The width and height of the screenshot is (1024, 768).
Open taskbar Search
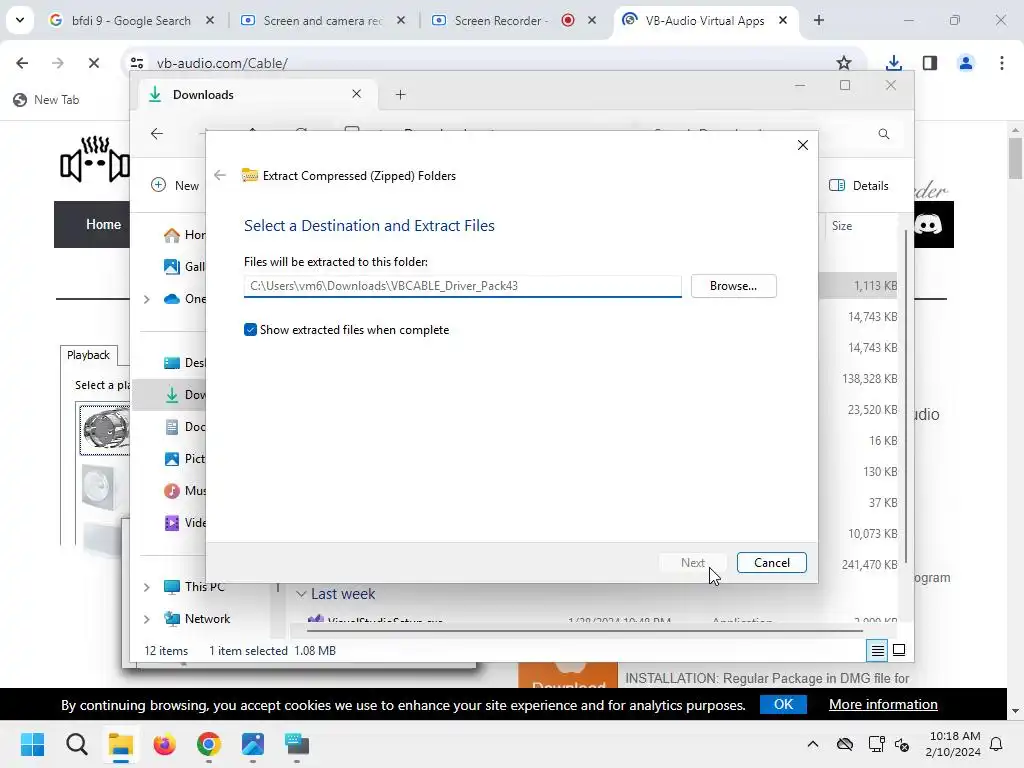point(76,744)
